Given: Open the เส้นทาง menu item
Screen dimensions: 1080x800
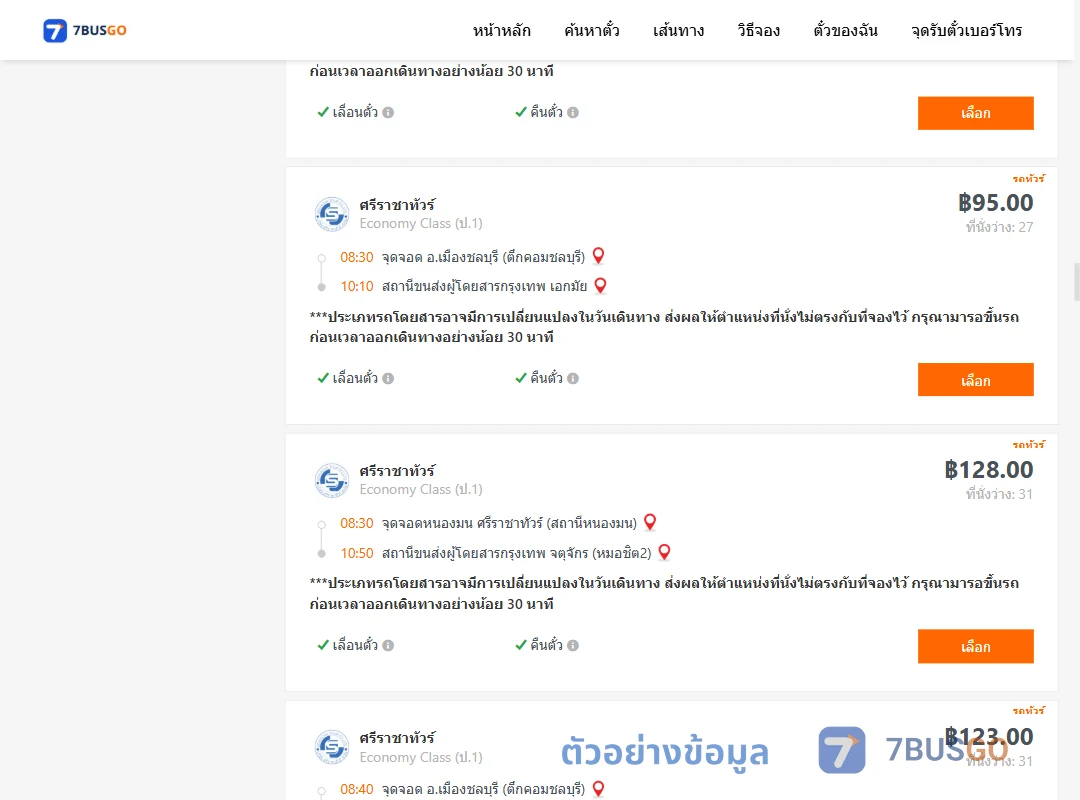Looking at the screenshot, I should click(678, 30).
